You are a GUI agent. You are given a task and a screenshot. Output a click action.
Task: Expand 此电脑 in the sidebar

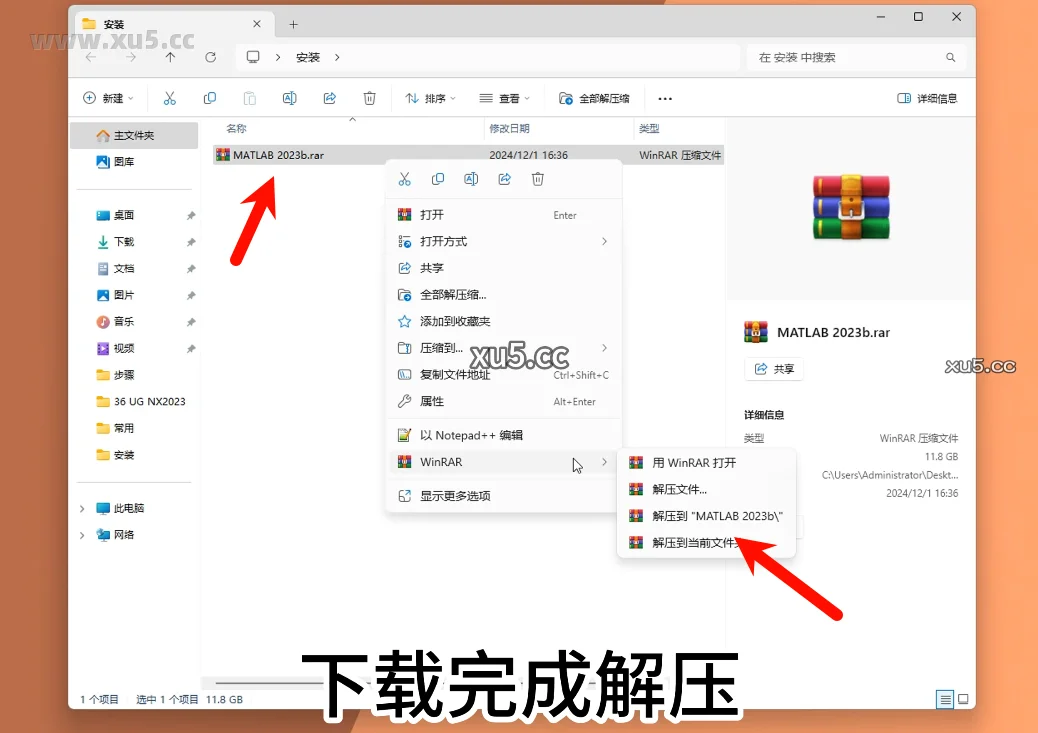coord(82,508)
